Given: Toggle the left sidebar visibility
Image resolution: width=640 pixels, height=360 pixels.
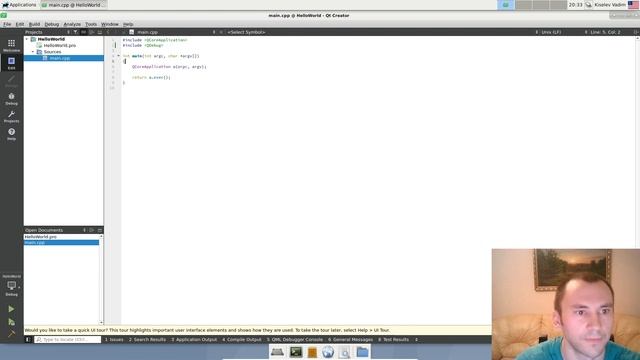Looking at the screenshot, I should (x=28, y=340).
